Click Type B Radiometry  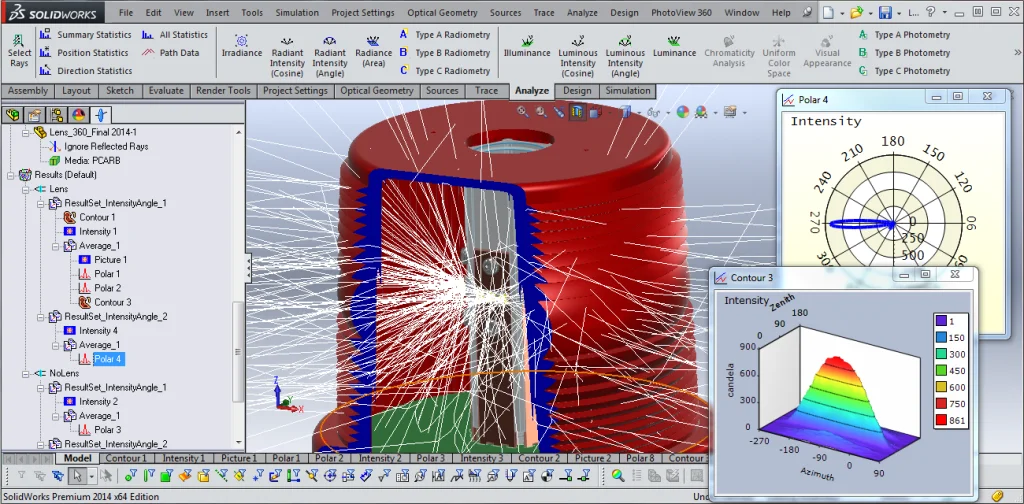tap(444, 53)
